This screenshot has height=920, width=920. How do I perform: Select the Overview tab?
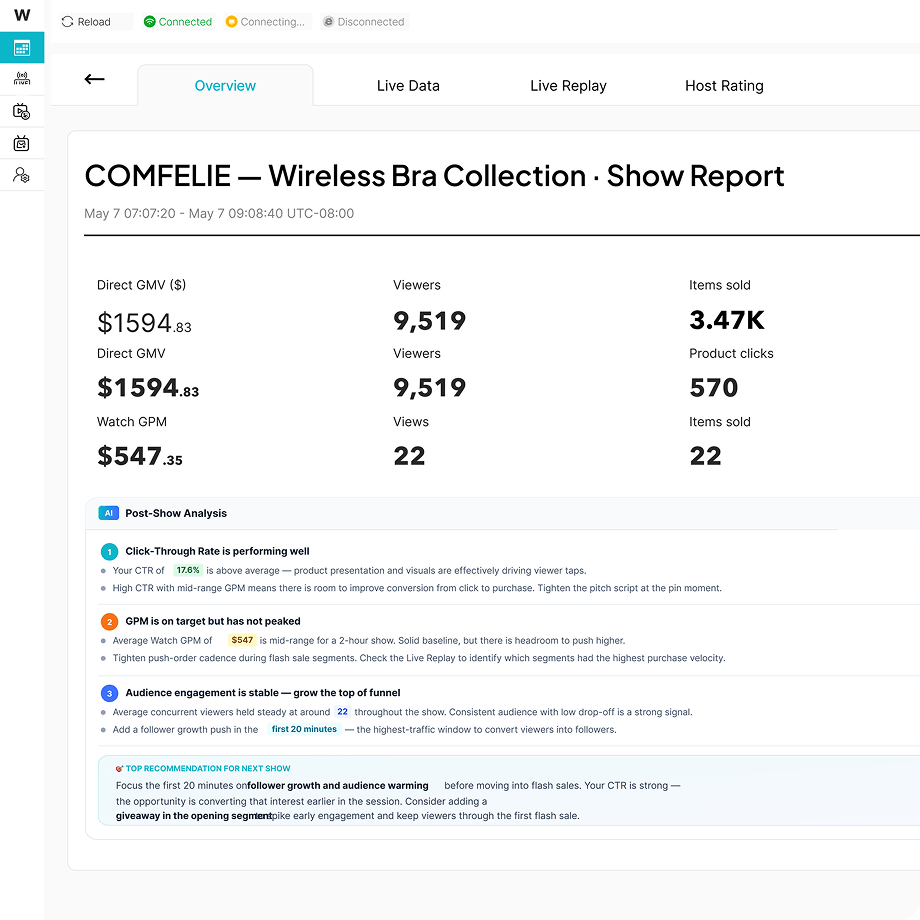pyautogui.click(x=225, y=86)
